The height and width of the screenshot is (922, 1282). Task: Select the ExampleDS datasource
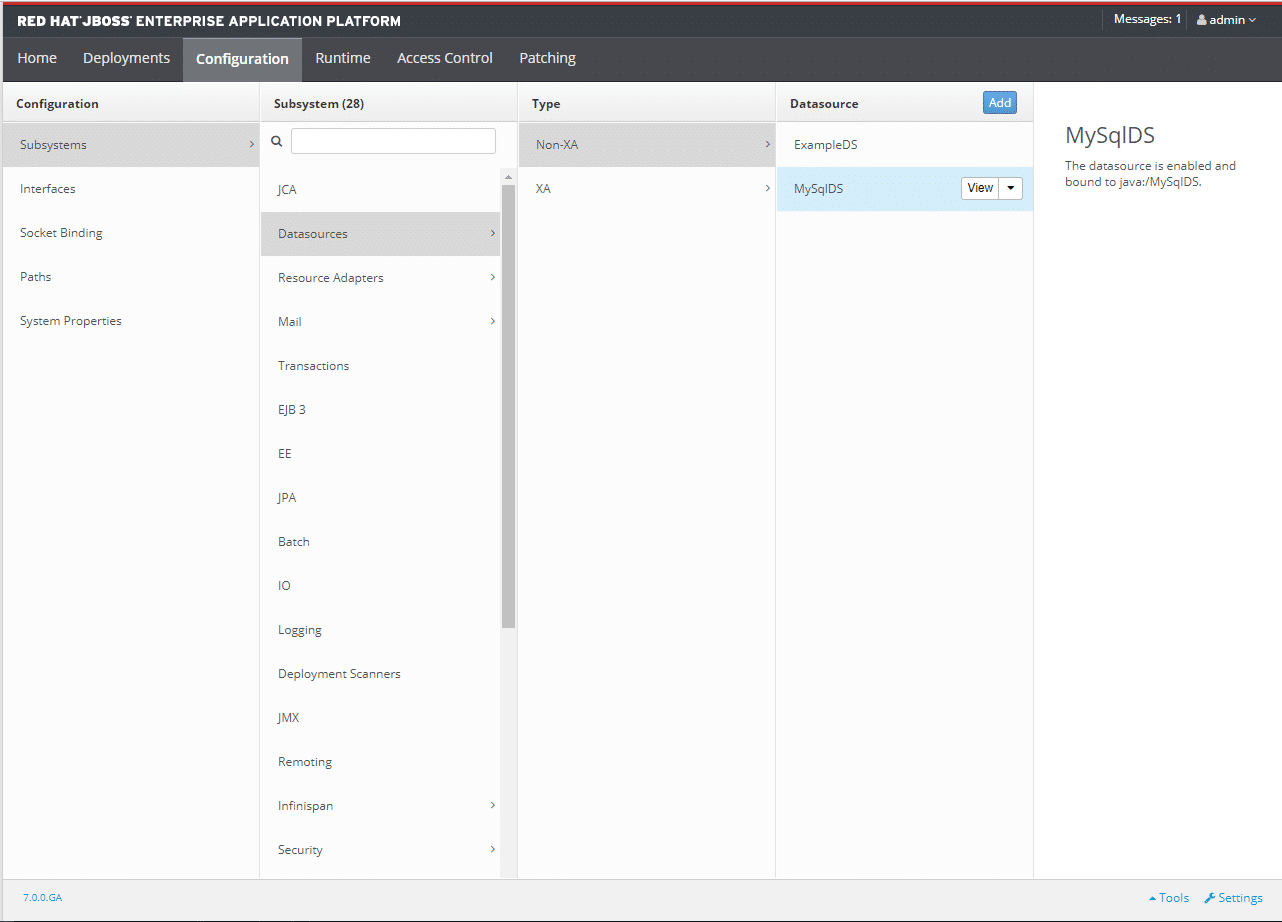[x=905, y=145]
